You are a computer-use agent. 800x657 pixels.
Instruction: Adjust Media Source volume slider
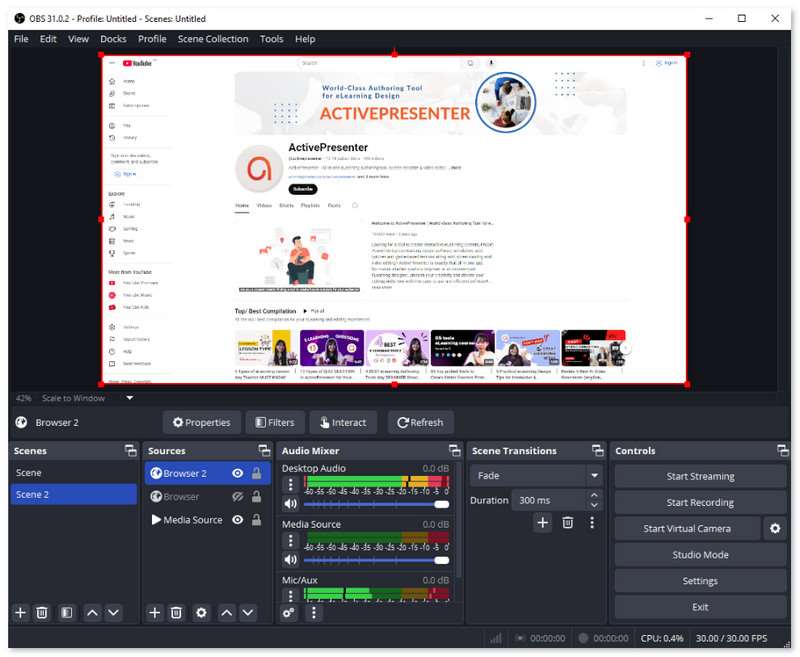click(377, 560)
